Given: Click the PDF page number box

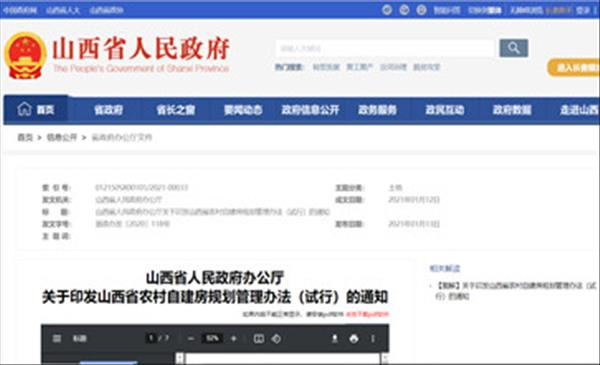Looking at the screenshot, I should coord(151,338).
